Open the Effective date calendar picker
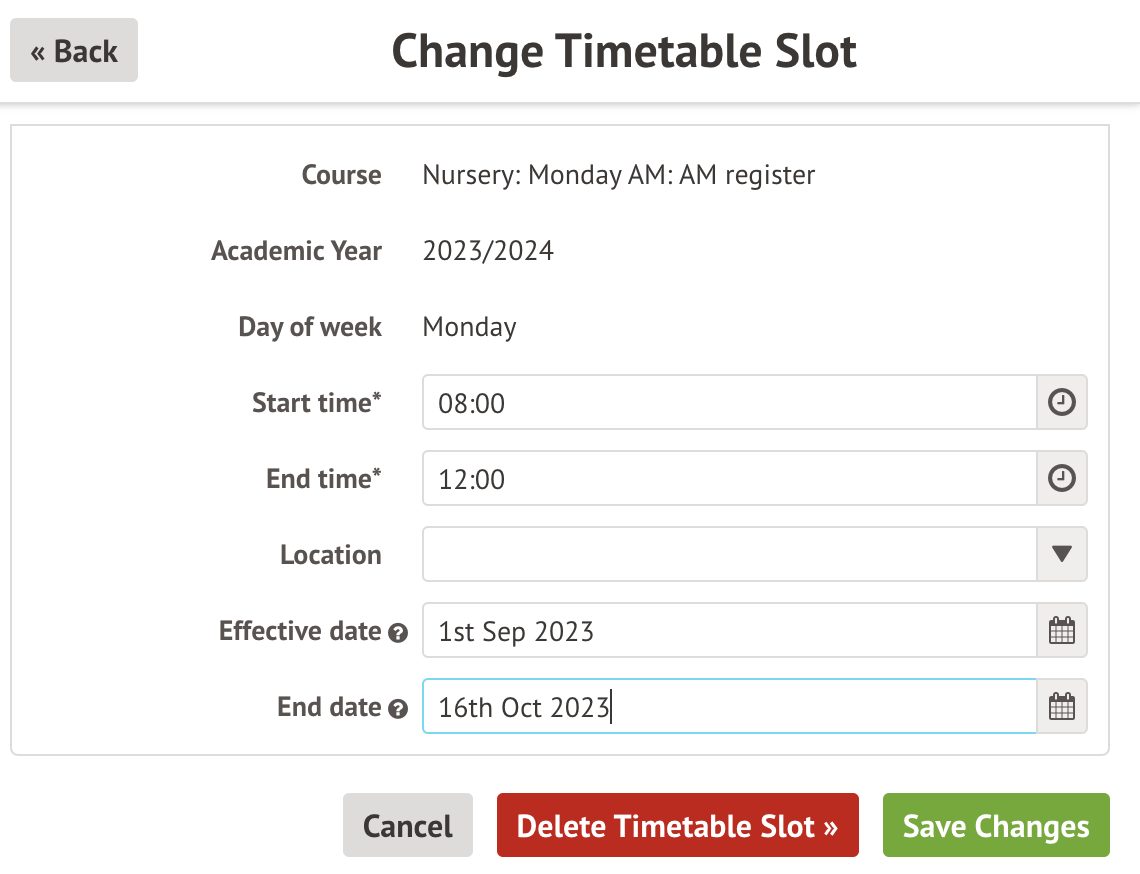 (1061, 631)
